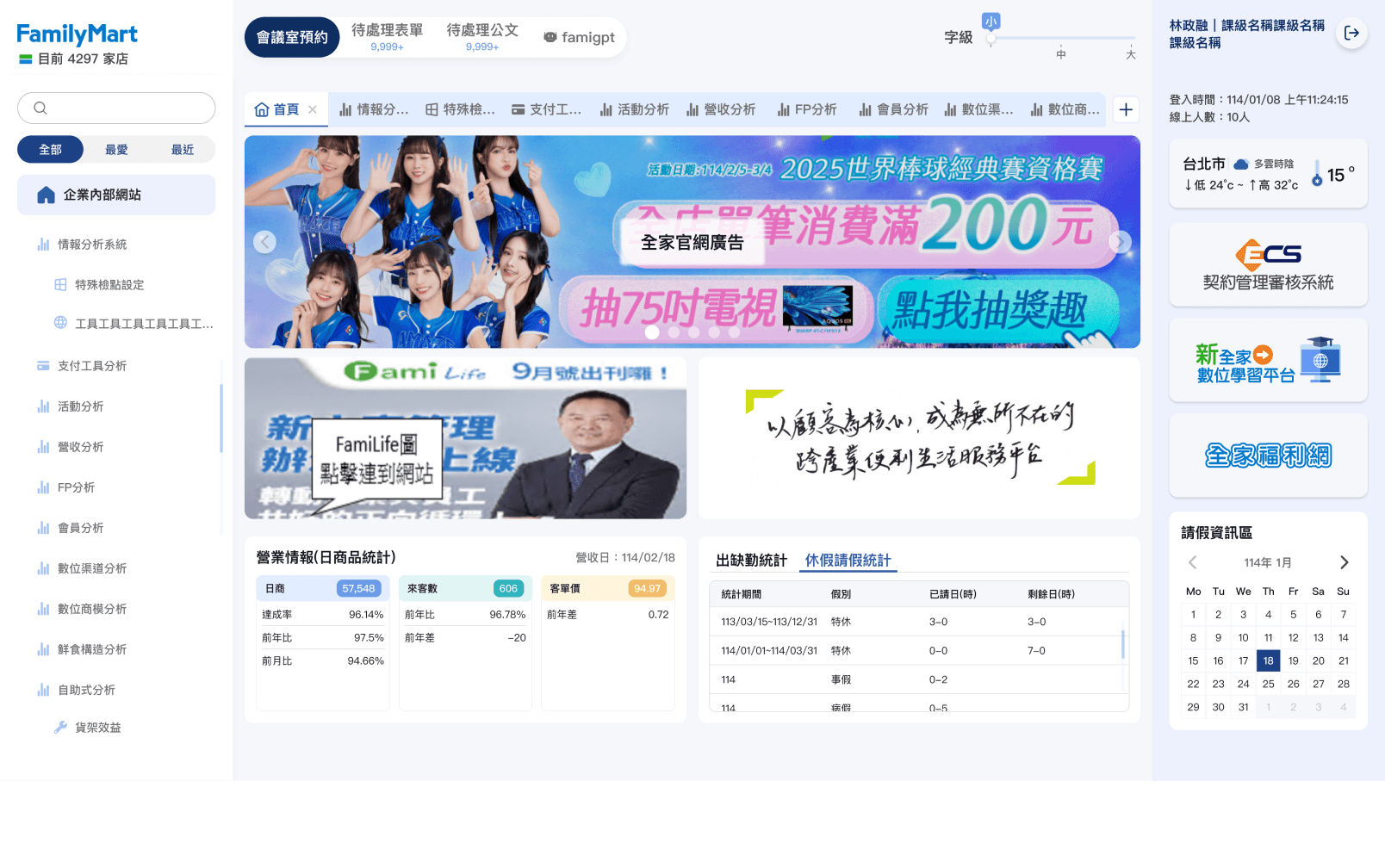Switch to 數位商… tab
This screenshot has height=868, width=1385.
(x=1065, y=109)
